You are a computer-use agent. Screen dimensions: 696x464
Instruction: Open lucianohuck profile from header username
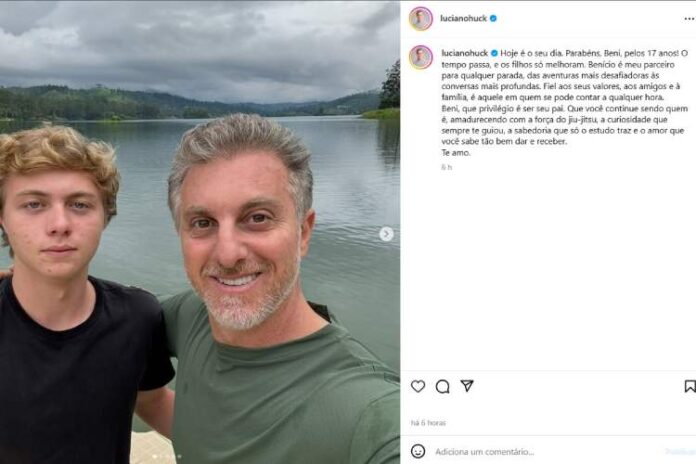463,18
